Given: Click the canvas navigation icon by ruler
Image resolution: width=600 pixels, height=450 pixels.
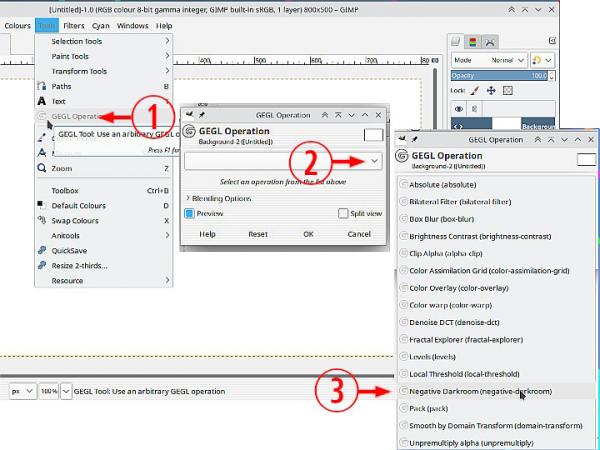Looking at the screenshot, I should 435,60.
